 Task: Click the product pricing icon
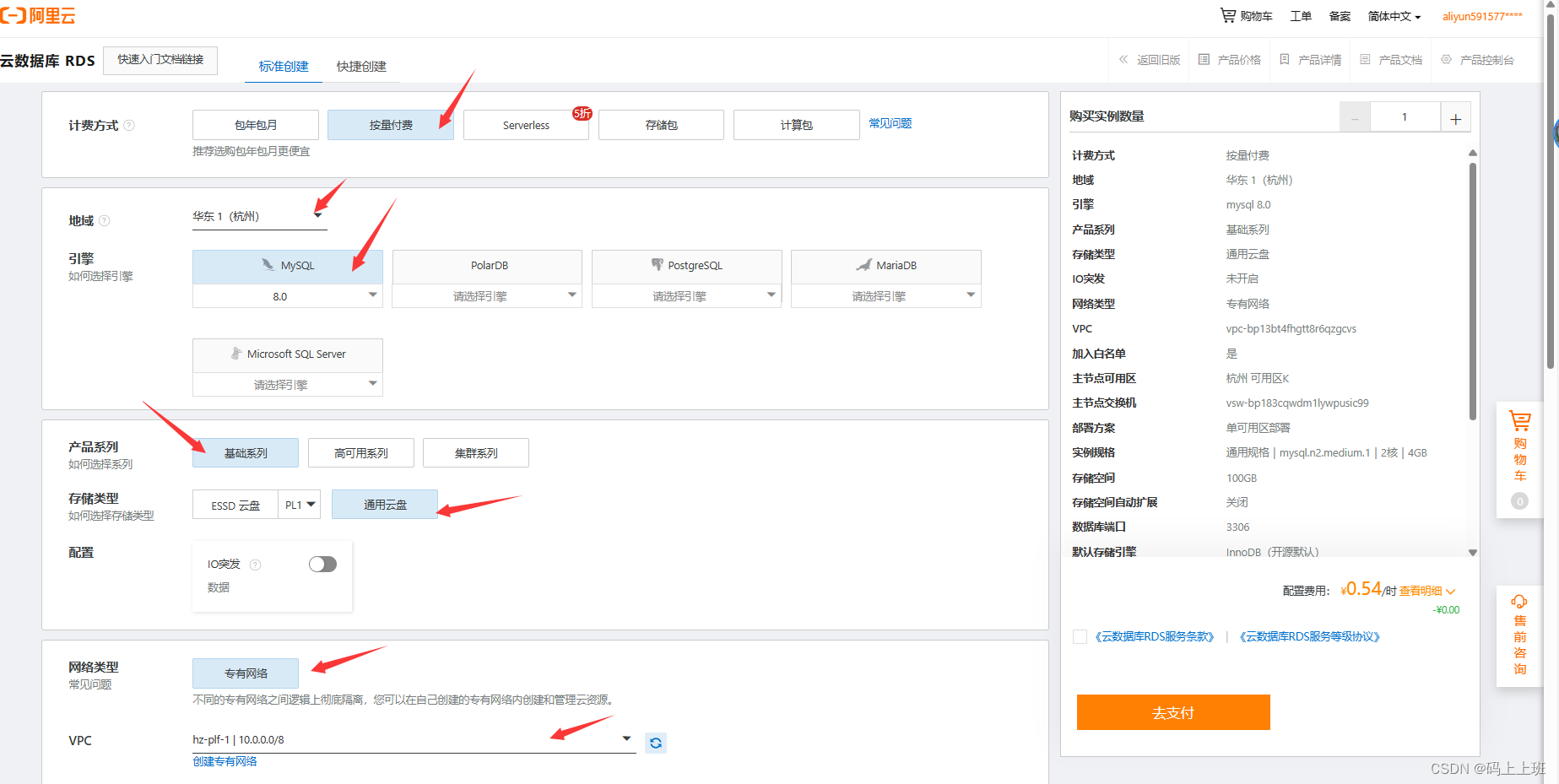click(1204, 59)
